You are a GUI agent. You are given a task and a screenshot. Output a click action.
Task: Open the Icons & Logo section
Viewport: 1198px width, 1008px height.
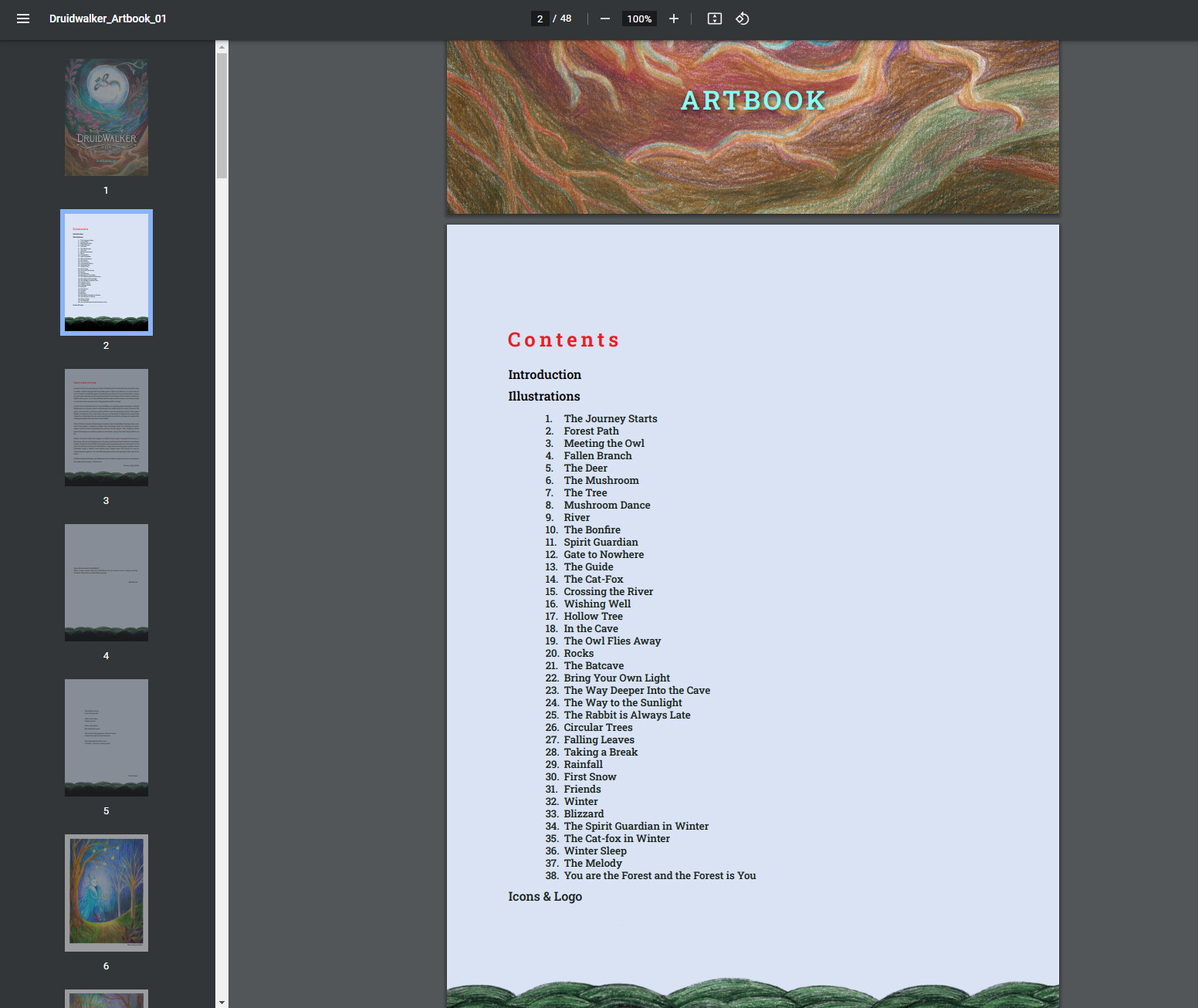point(546,896)
